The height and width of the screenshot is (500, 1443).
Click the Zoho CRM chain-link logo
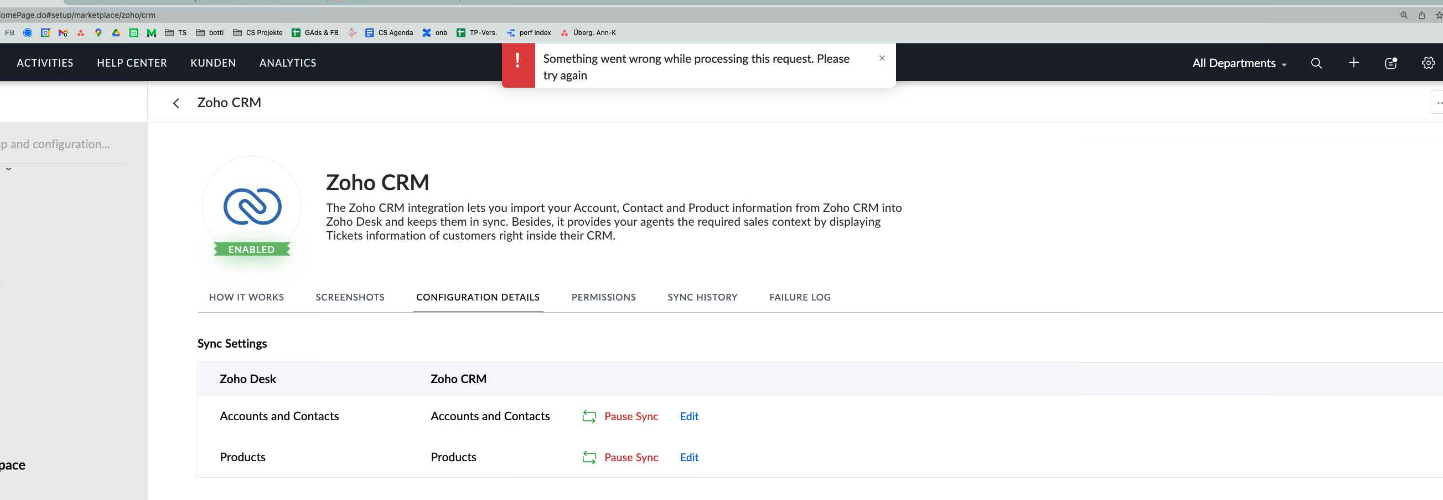tap(252, 207)
